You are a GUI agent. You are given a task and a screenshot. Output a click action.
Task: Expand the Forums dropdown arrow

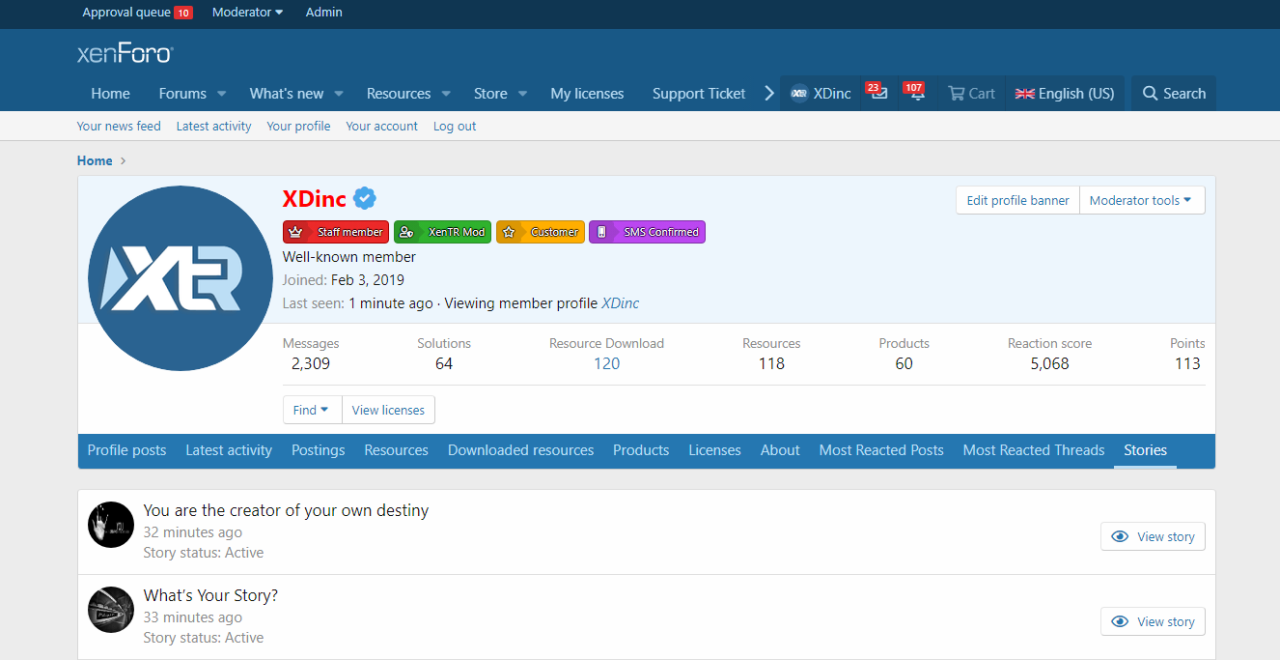(x=221, y=93)
